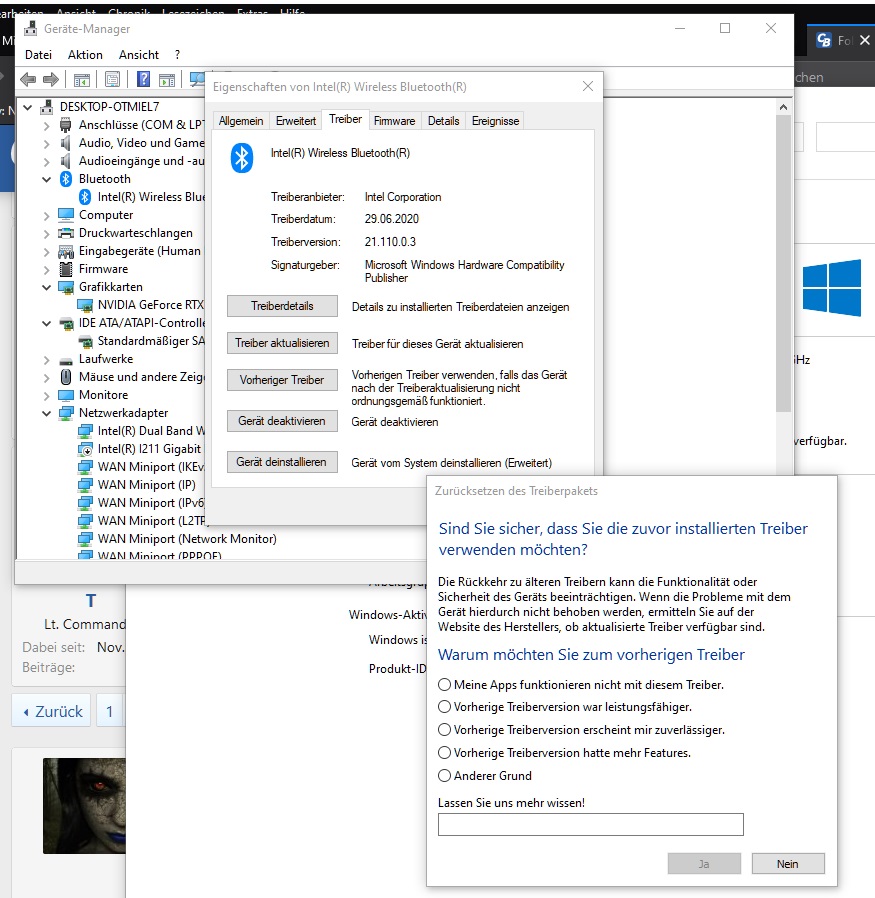This screenshot has width=875, height=898.
Task: Collapse the Grafikkarten tree node
Action: (x=46, y=287)
